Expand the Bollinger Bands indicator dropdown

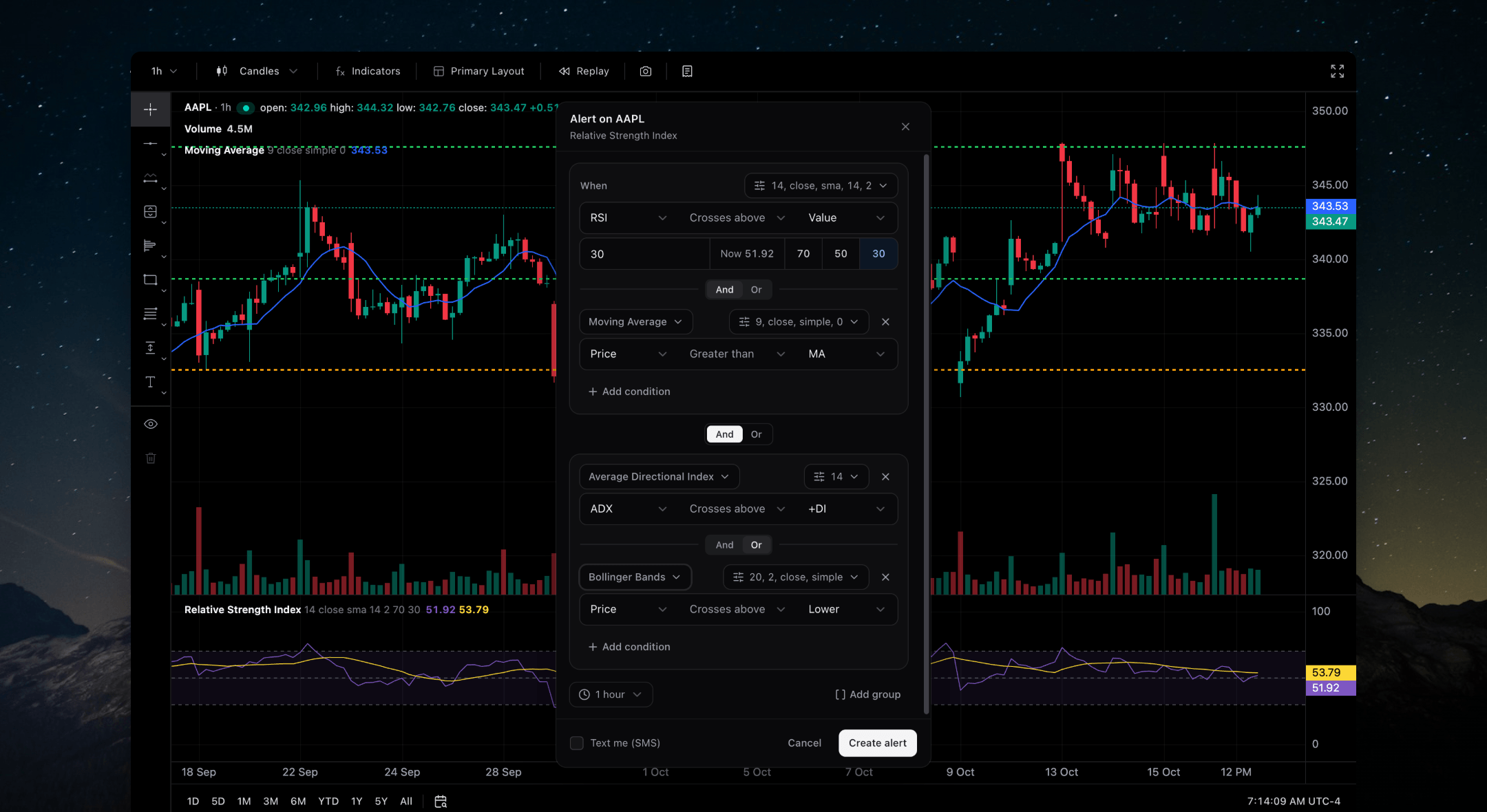[635, 577]
